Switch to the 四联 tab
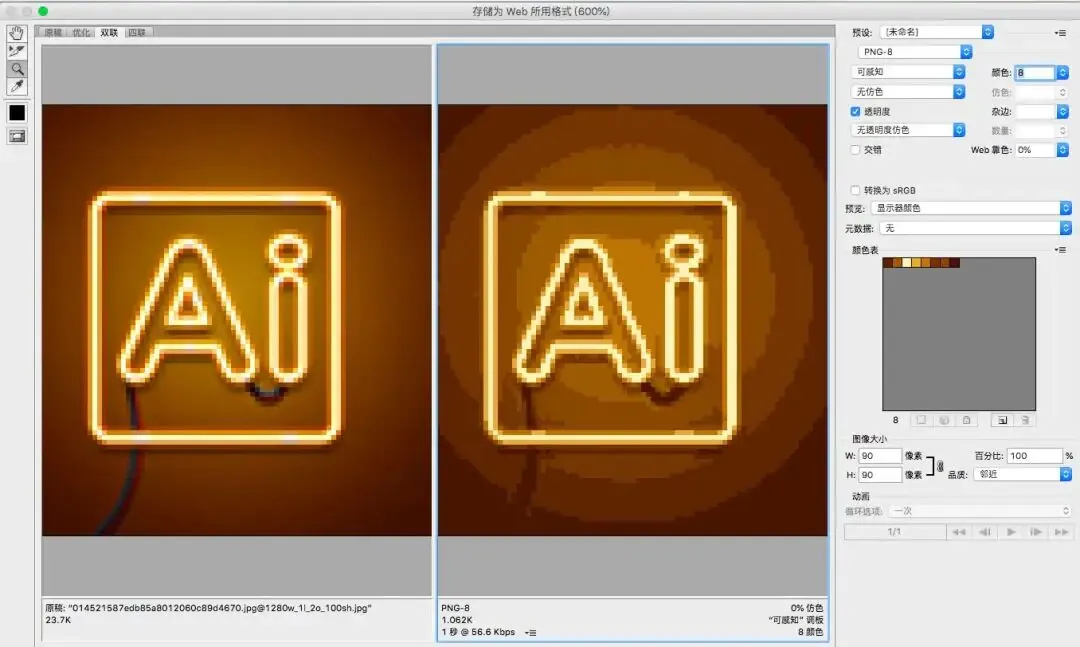The width and height of the screenshot is (1080, 647). point(137,32)
